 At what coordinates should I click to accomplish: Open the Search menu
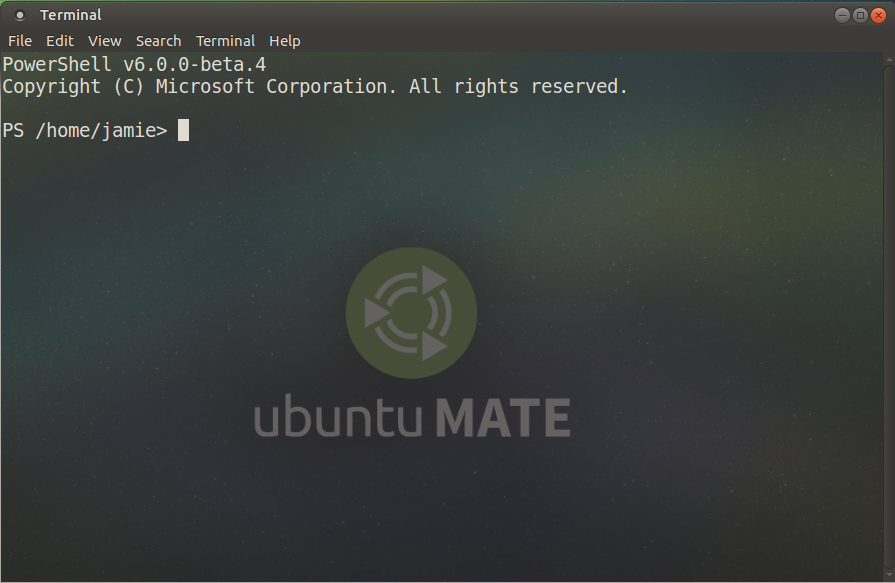[158, 41]
